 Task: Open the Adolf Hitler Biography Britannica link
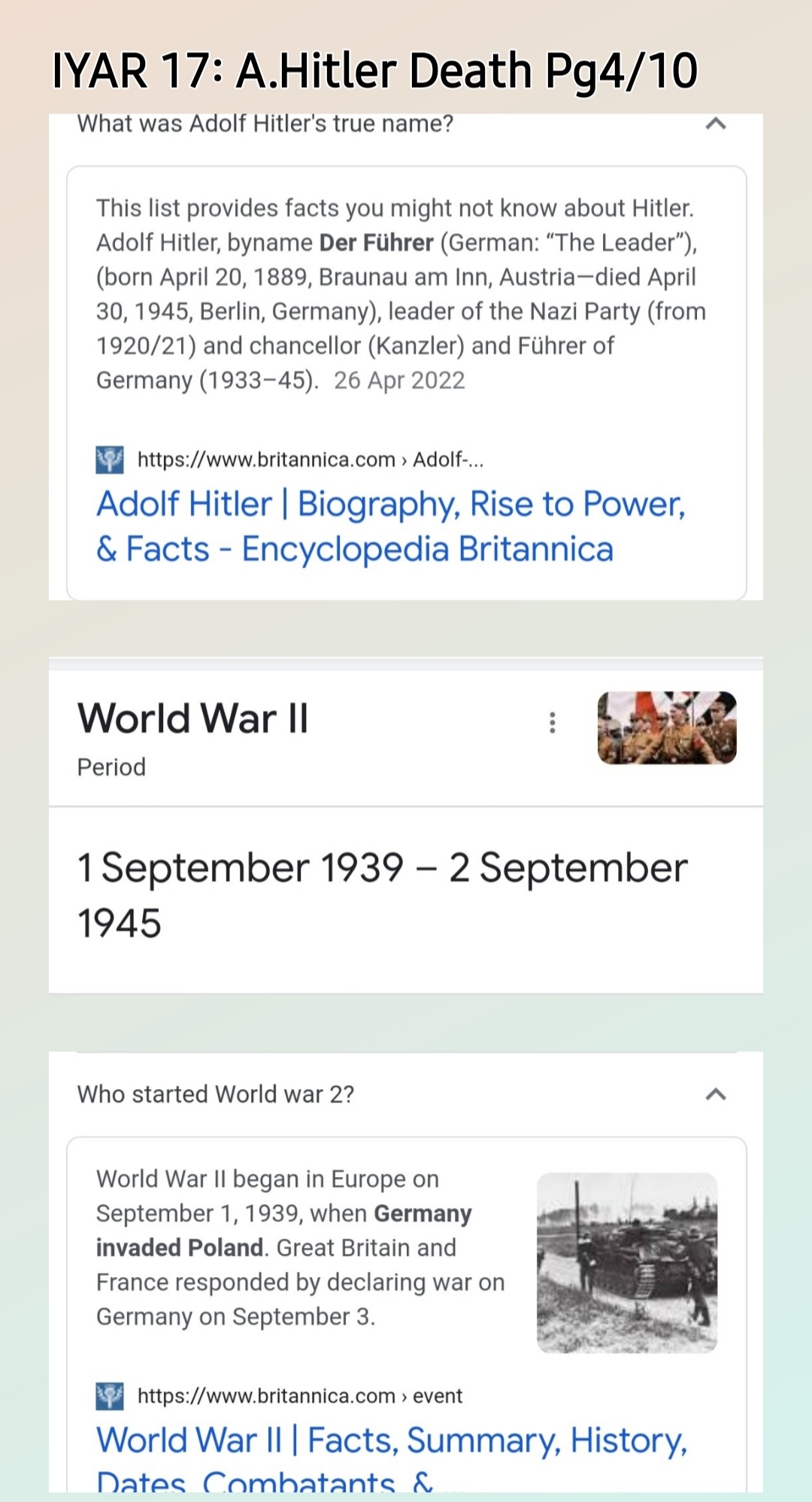(391, 526)
